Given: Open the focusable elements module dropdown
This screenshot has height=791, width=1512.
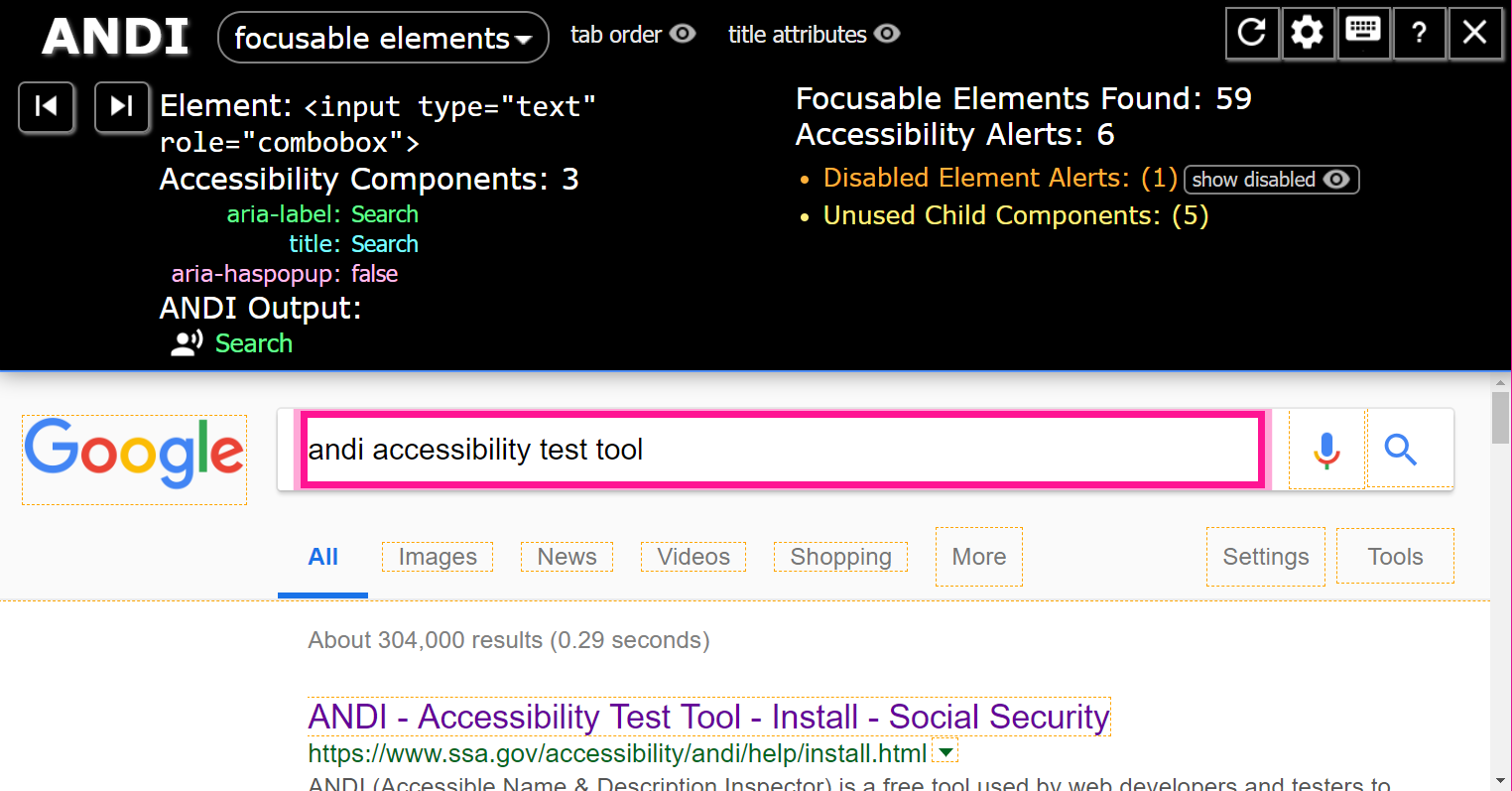Looking at the screenshot, I should pyautogui.click(x=383, y=38).
